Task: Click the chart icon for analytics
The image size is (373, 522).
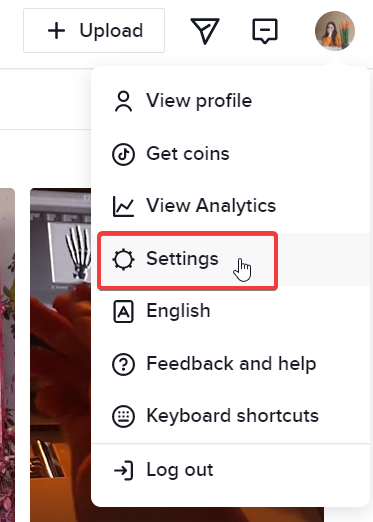Action: 123,206
